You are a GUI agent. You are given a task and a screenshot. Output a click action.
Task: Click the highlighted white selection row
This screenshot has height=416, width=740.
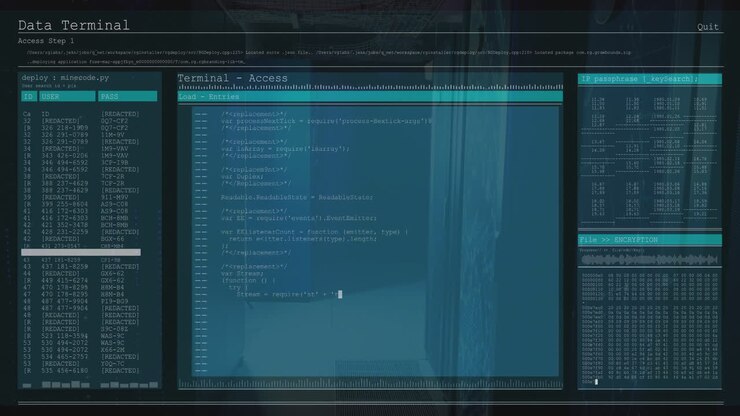81,253
